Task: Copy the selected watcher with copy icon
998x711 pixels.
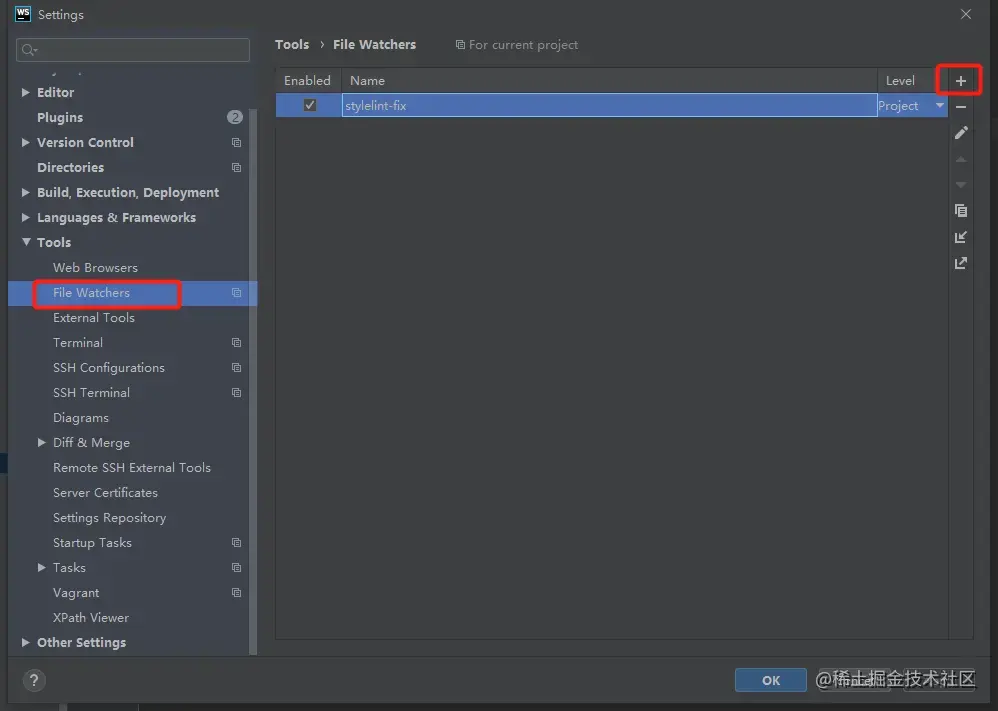Action: pyautogui.click(x=961, y=211)
